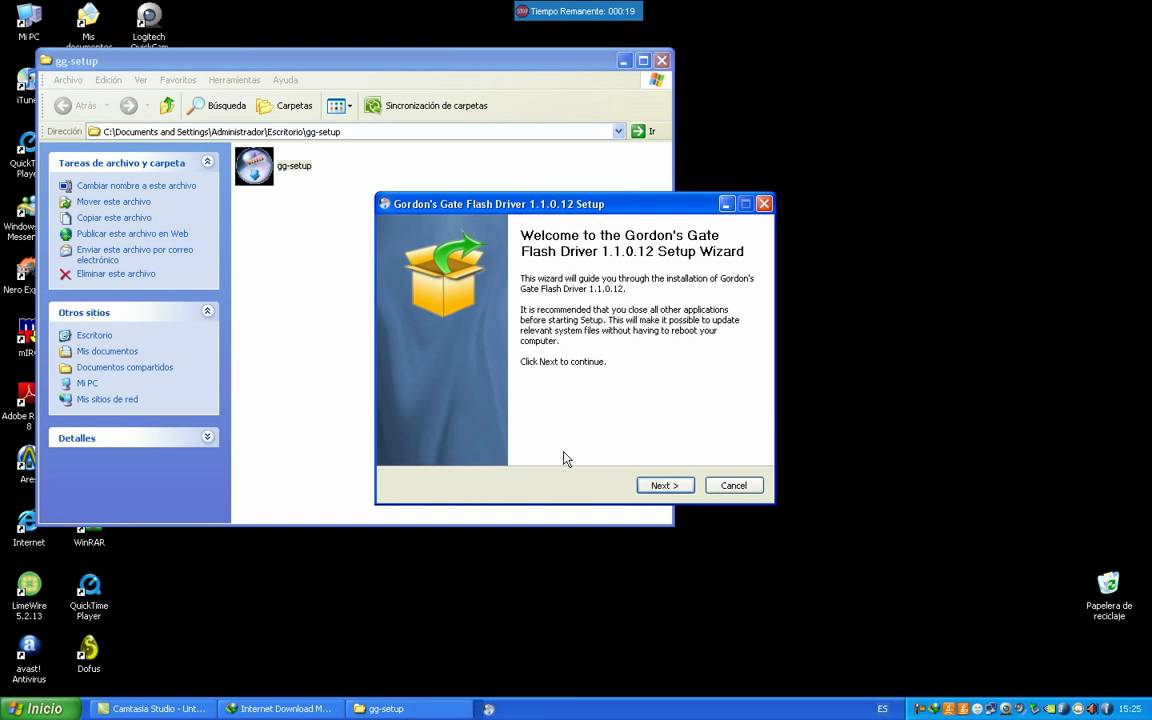
Task: Click Mover este archivo
Action: pos(114,202)
